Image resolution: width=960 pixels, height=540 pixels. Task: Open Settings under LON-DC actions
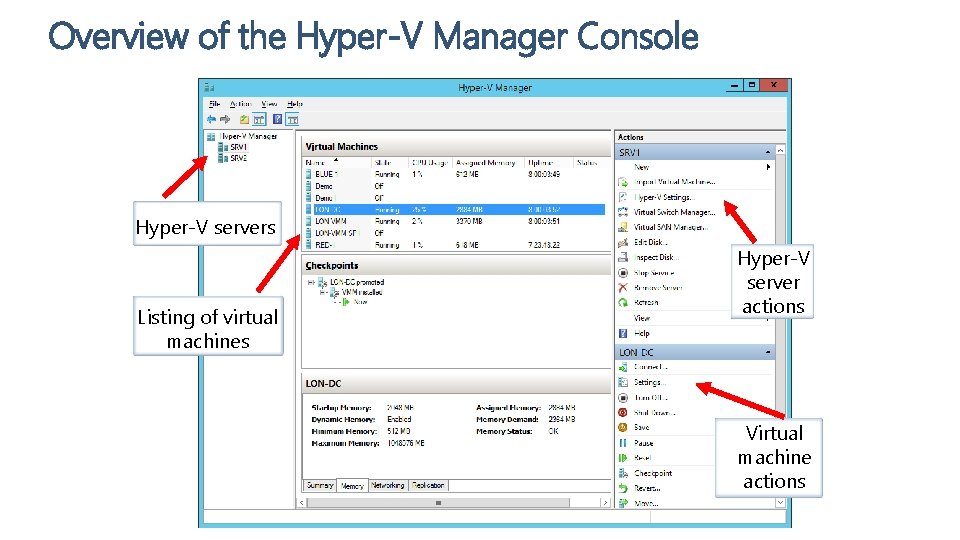(650, 382)
